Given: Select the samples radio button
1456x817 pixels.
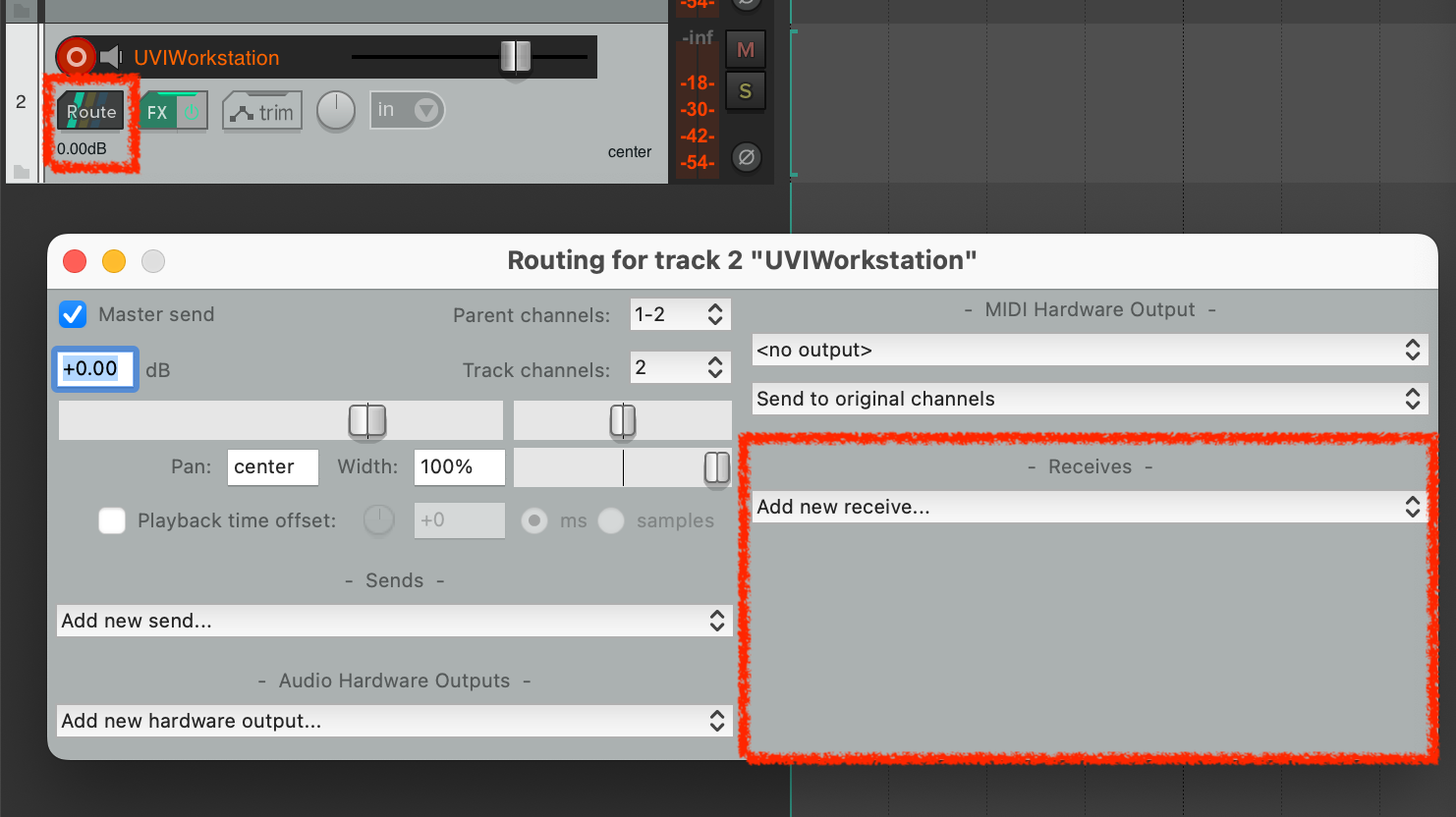Looking at the screenshot, I should 611,520.
